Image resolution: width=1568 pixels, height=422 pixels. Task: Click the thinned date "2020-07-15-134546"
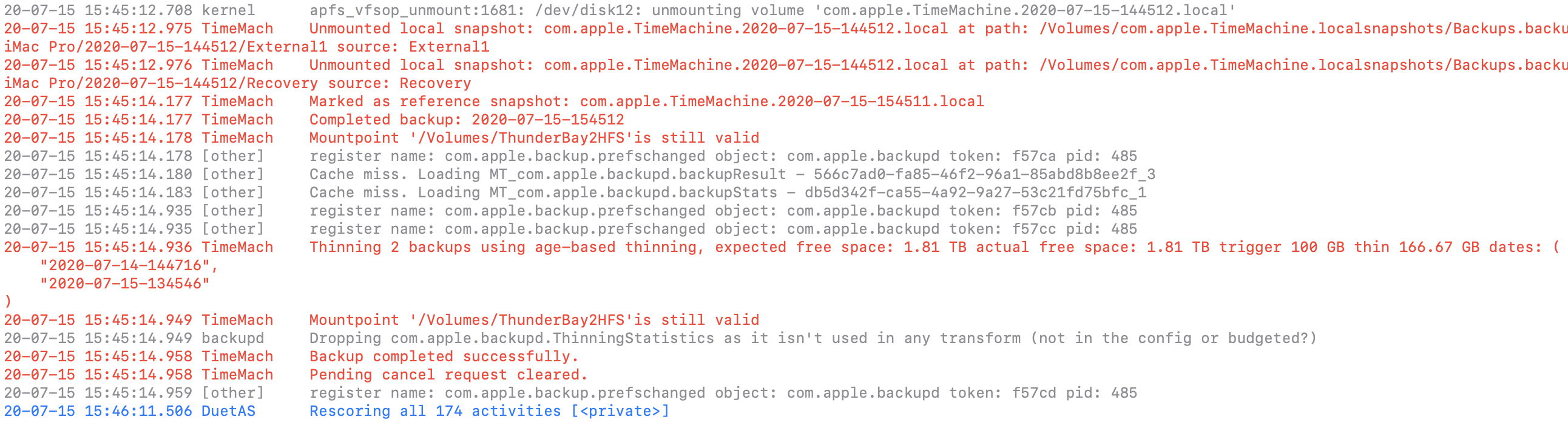tap(125, 284)
